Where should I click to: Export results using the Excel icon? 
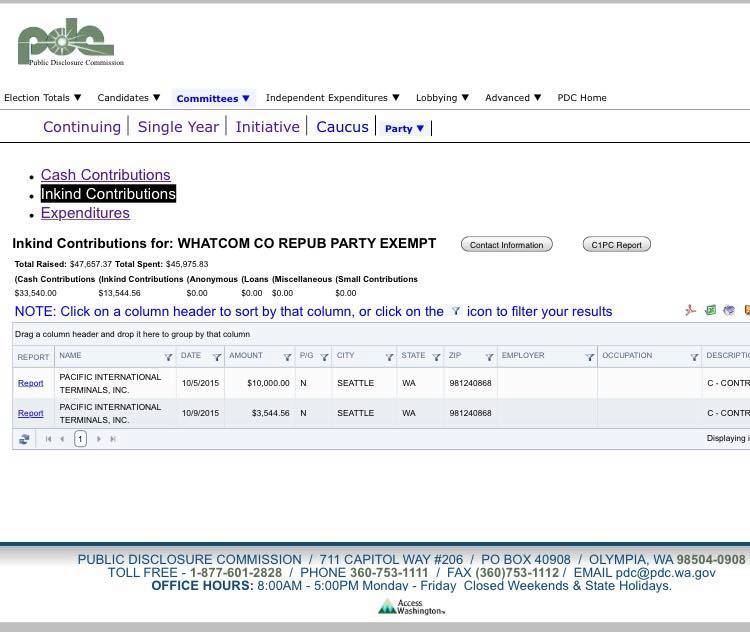pos(710,311)
